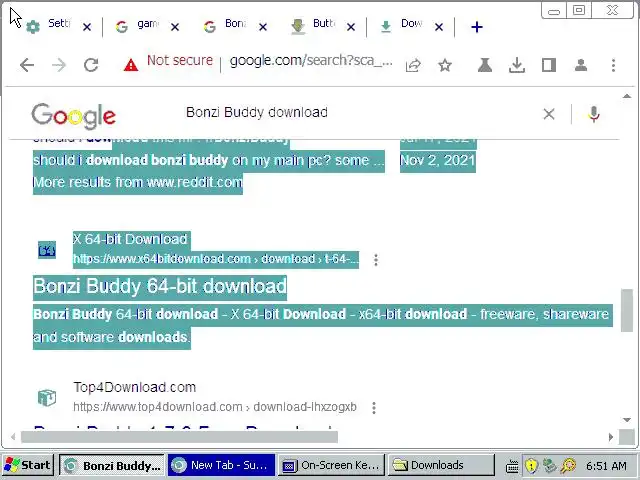Switch to the Settings tab
The image size is (640, 480).
pos(49,26)
